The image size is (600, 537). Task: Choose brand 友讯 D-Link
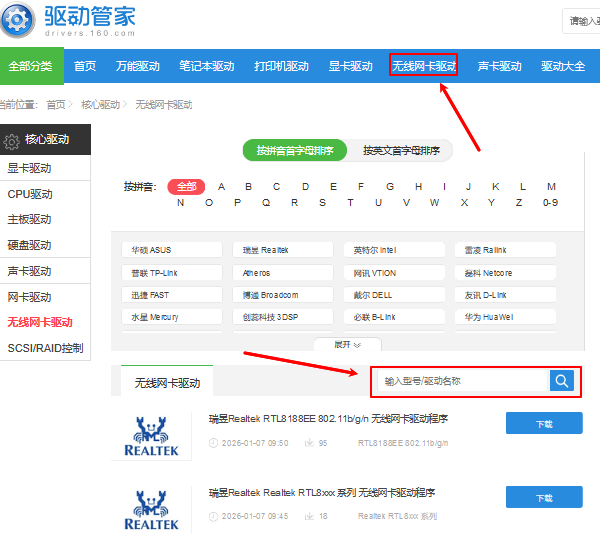(x=505, y=295)
